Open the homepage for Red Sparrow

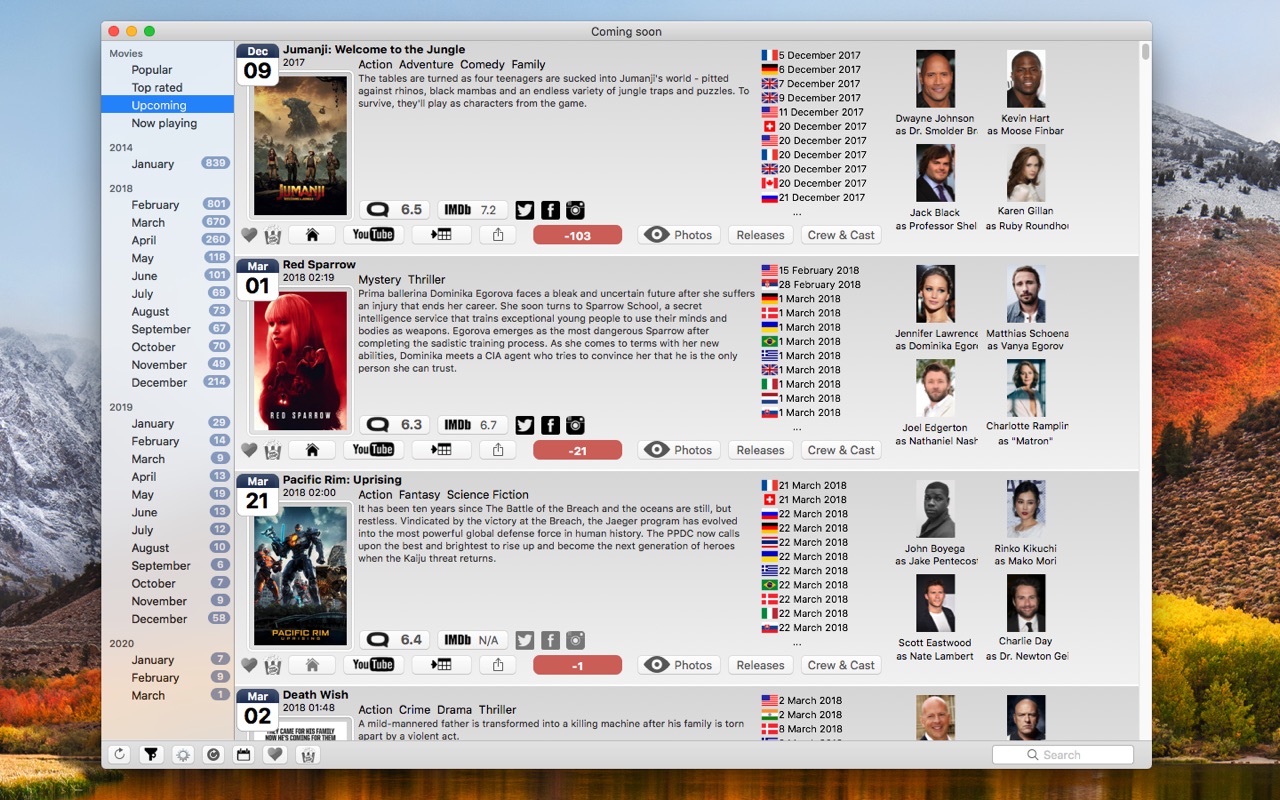(312, 450)
